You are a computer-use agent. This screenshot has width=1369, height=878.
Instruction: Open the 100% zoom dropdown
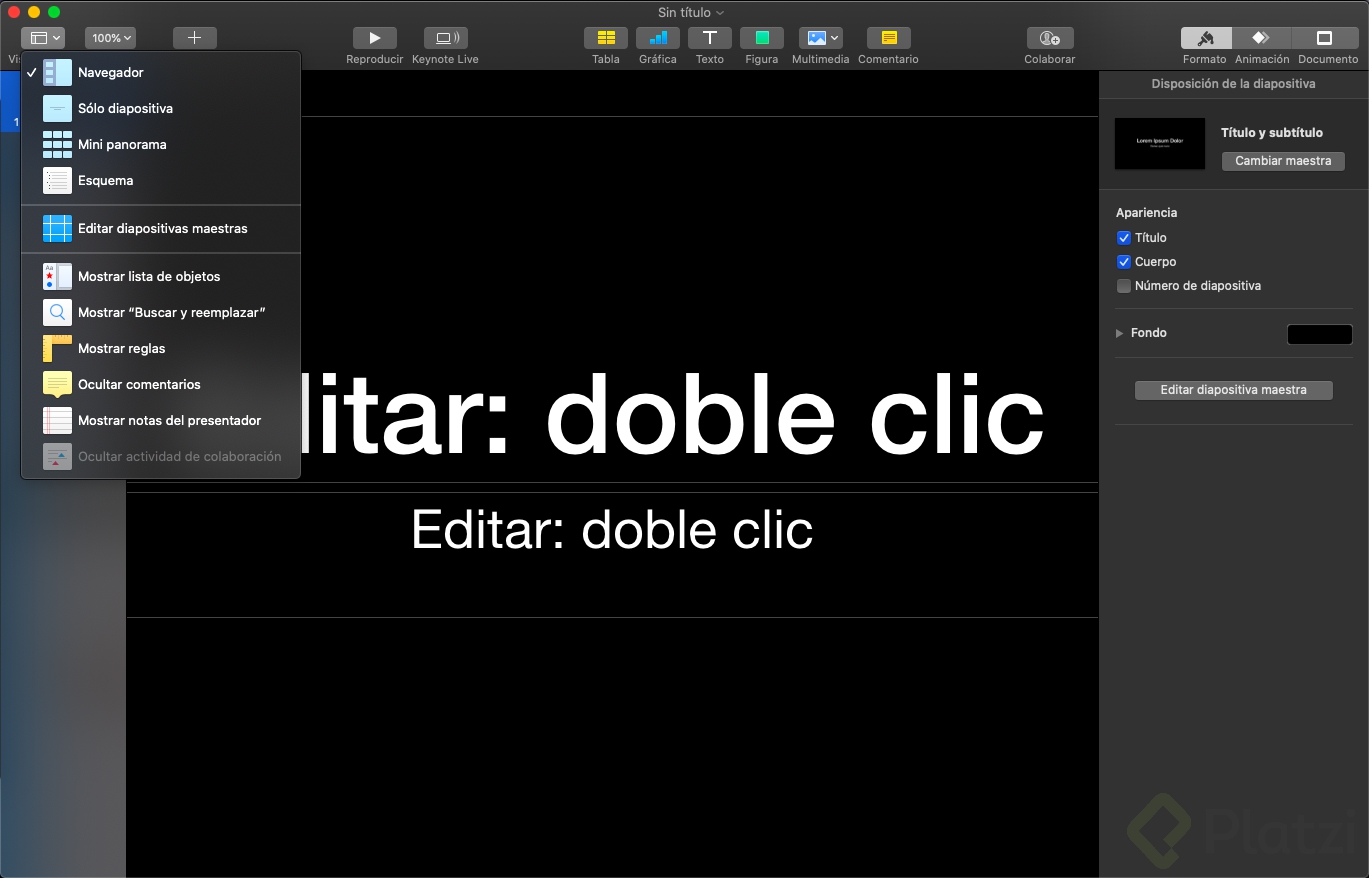[x=110, y=38]
